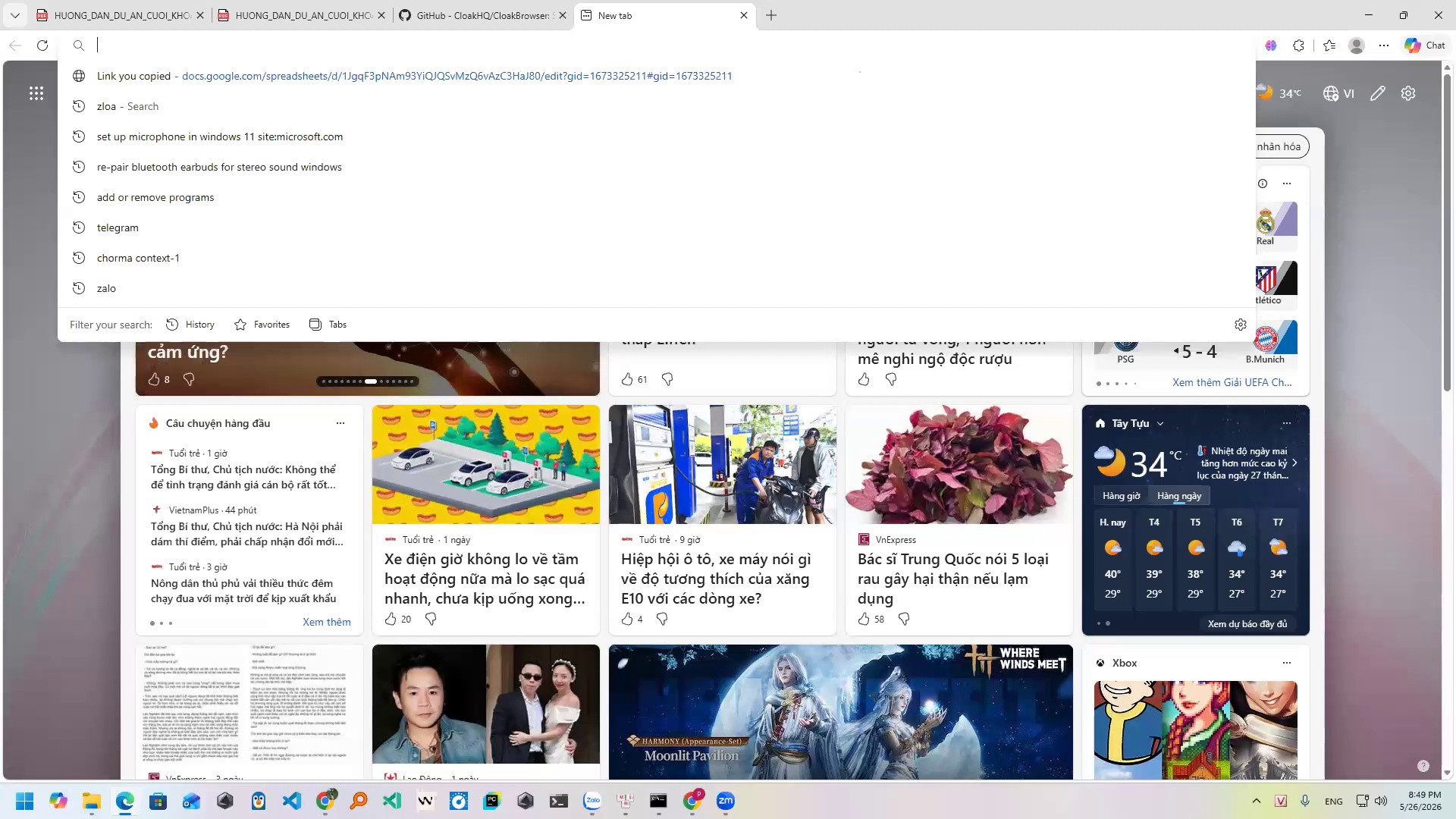Switch to the GitHub CloakHQ/CloakBrowser tab
The image size is (1456, 819).
point(484,15)
